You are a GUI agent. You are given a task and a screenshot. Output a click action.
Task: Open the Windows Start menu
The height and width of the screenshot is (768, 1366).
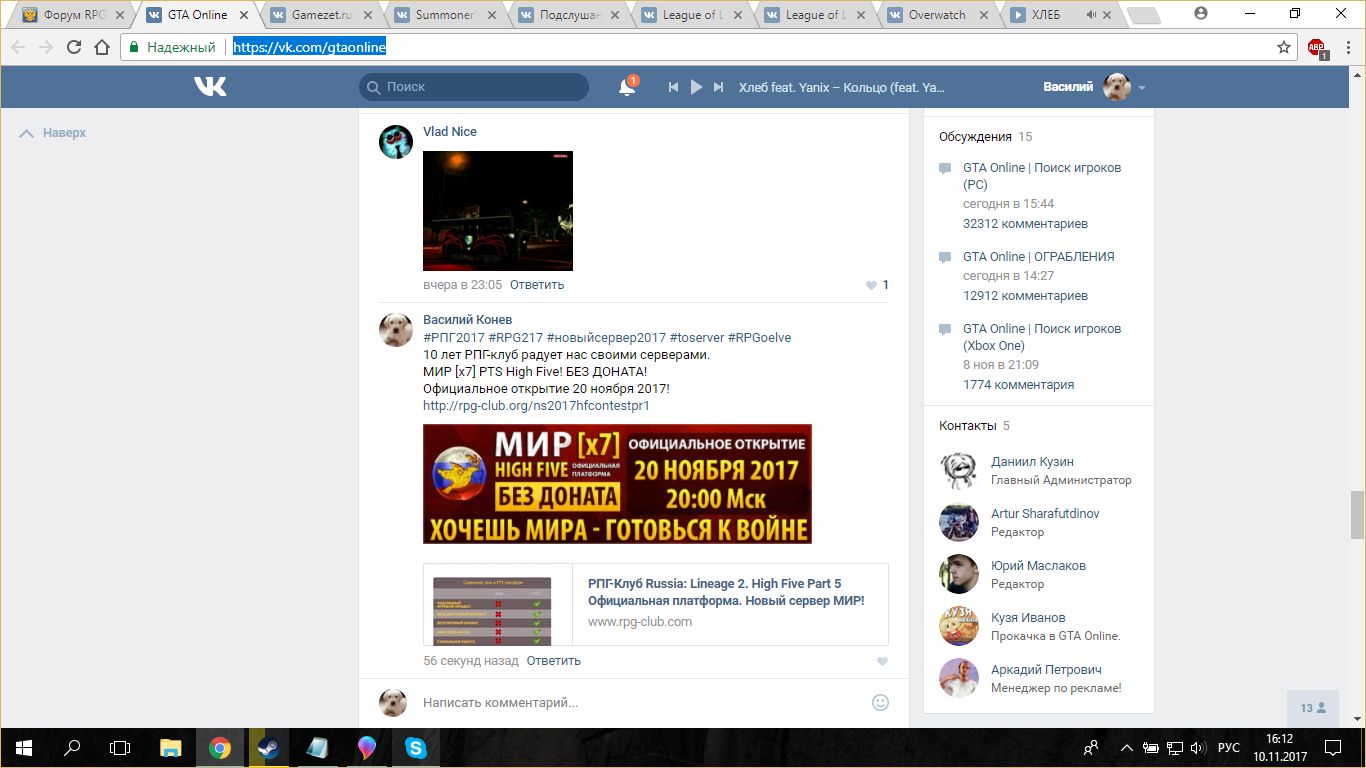point(23,747)
